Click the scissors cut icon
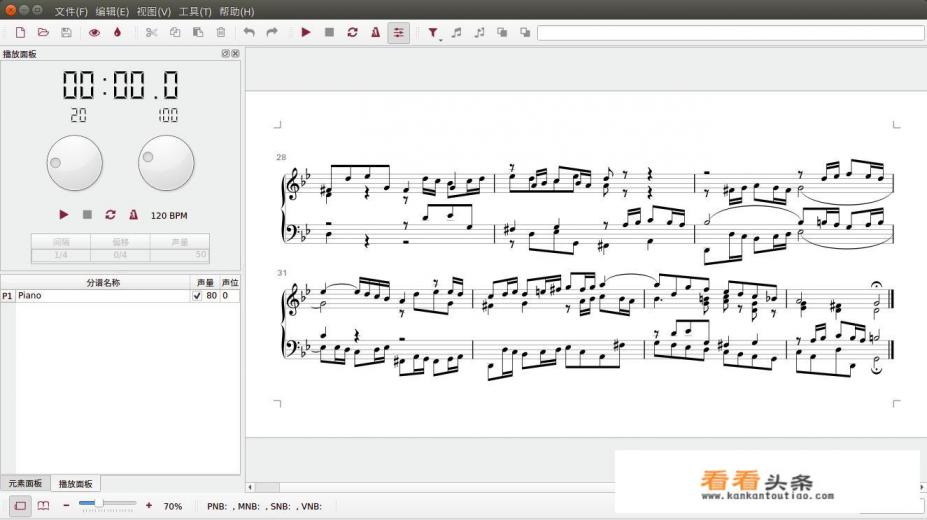Image resolution: width=927 pixels, height=520 pixels. (x=151, y=33)
